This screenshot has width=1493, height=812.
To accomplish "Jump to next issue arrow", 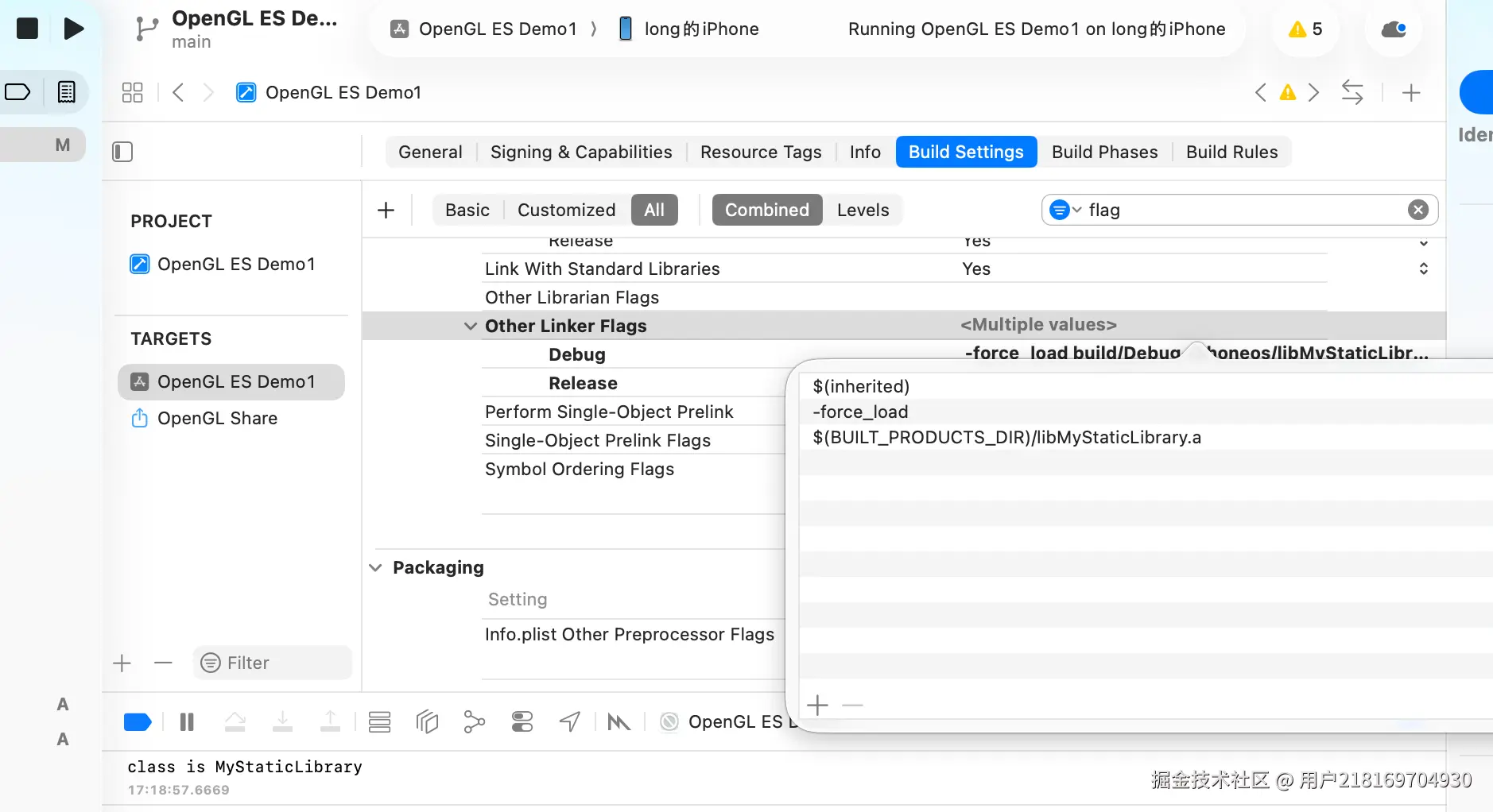I will point(1314,92).
